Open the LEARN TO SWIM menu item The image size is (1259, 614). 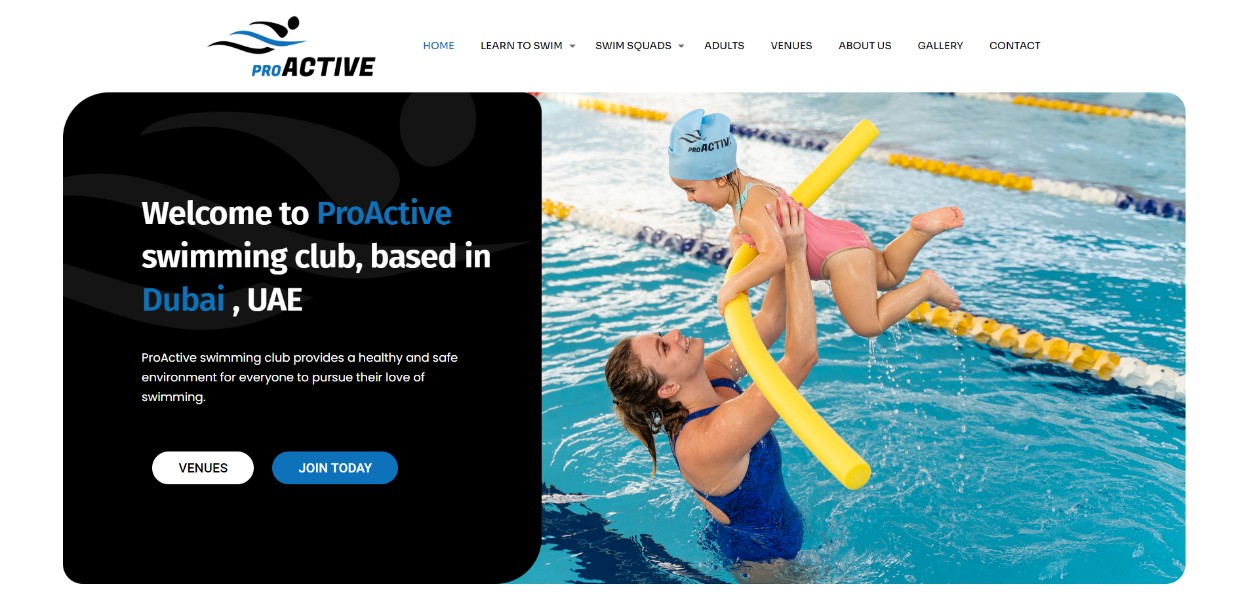point(521,46)
